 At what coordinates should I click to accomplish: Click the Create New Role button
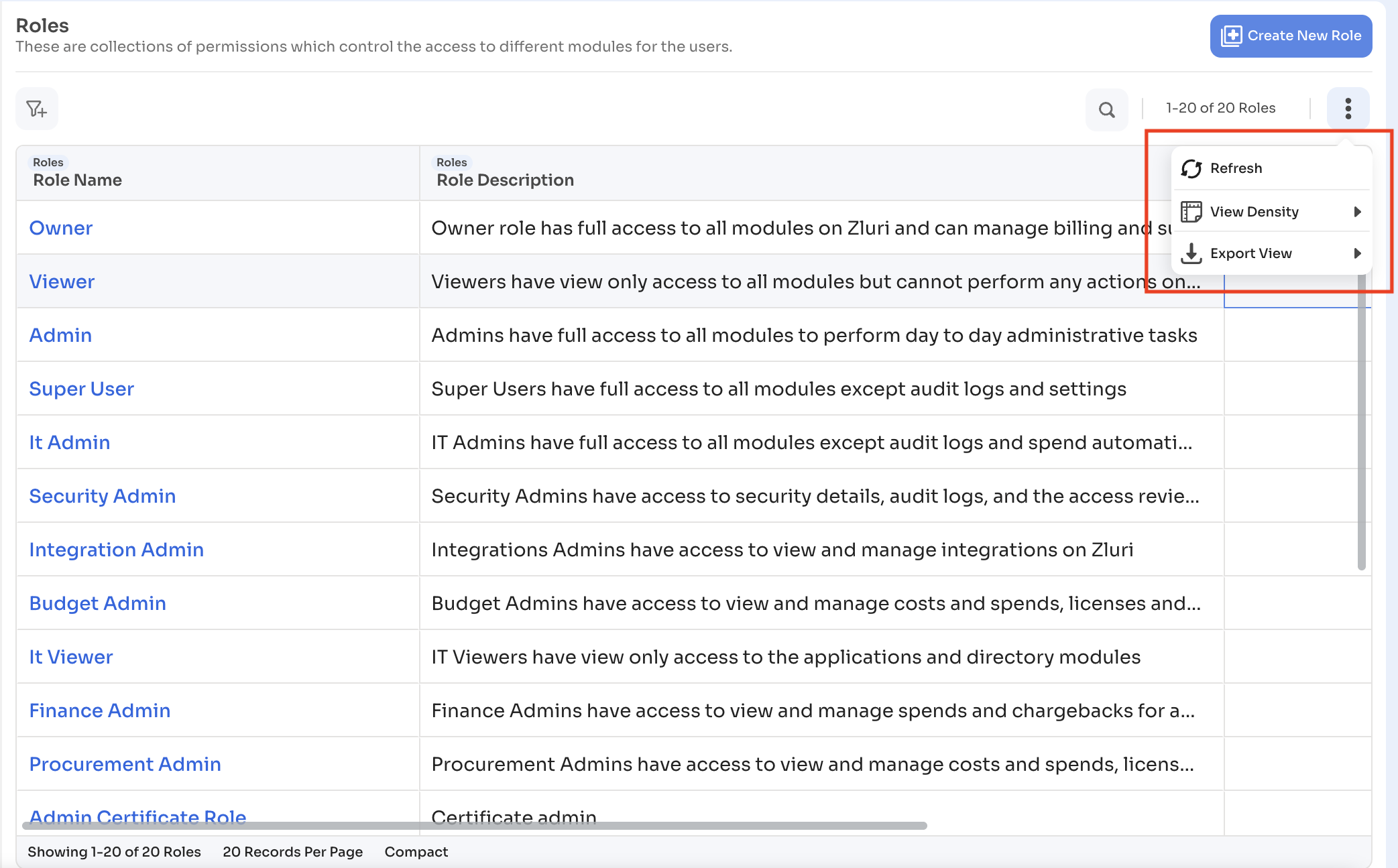coord(1290,36)
